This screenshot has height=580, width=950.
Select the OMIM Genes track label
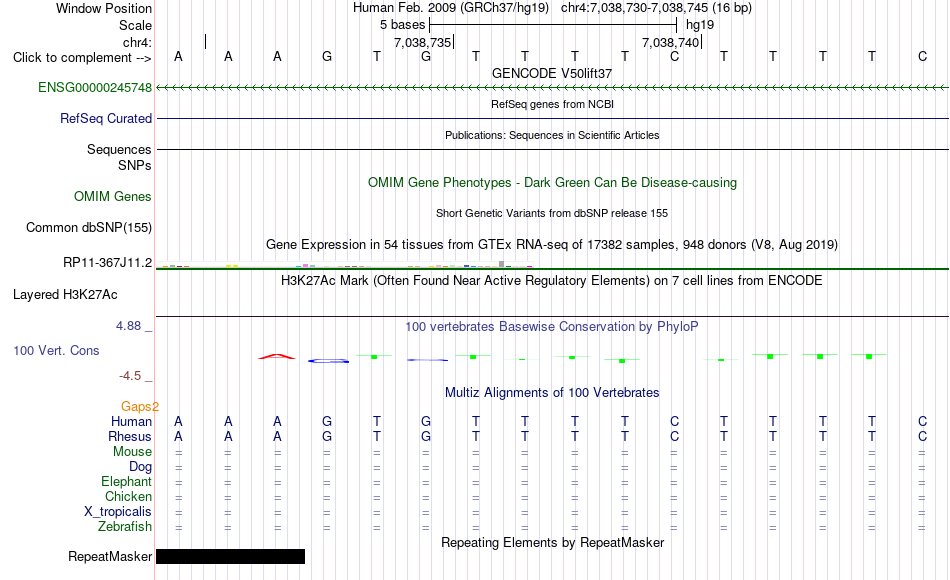click(x=113, y=196)
